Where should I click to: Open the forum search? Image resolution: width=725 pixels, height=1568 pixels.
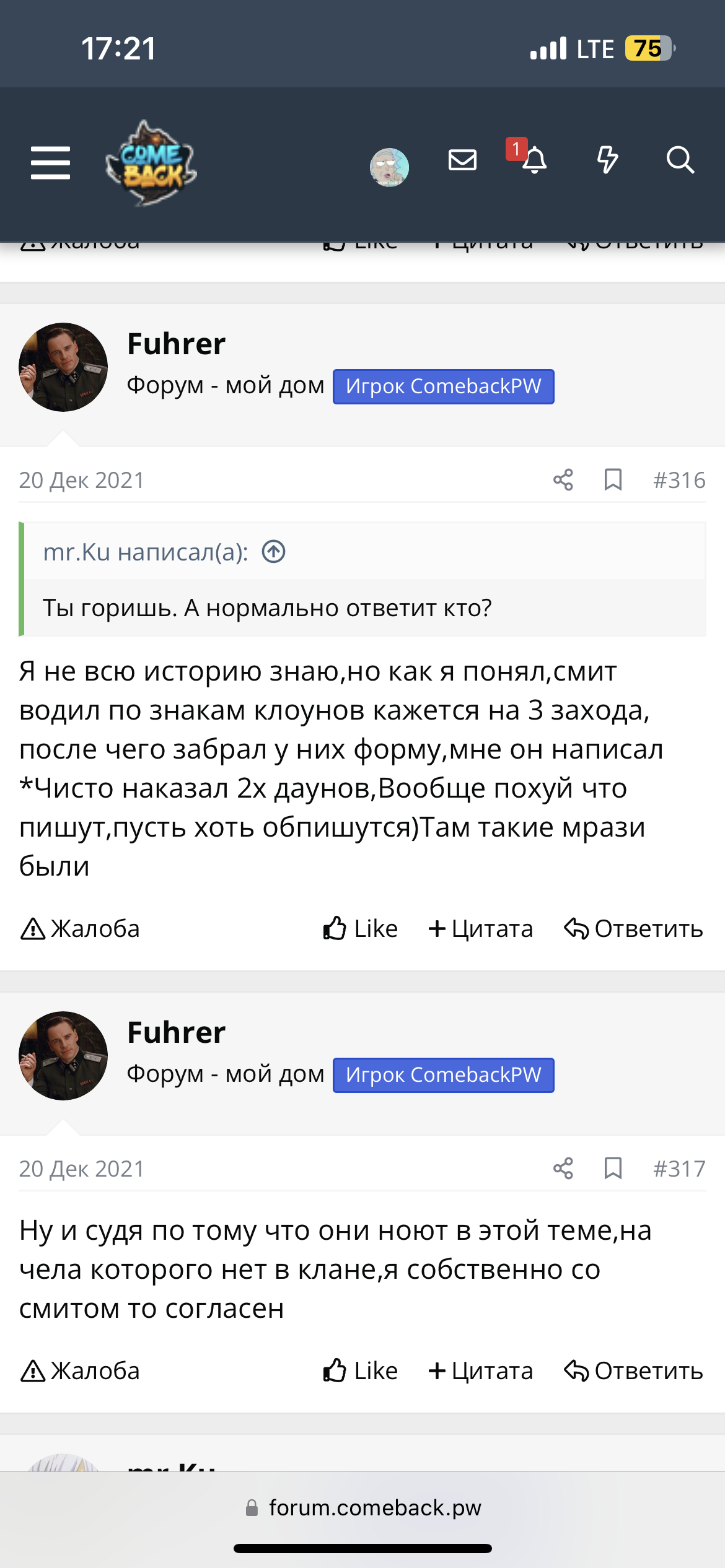pos(680,160)
